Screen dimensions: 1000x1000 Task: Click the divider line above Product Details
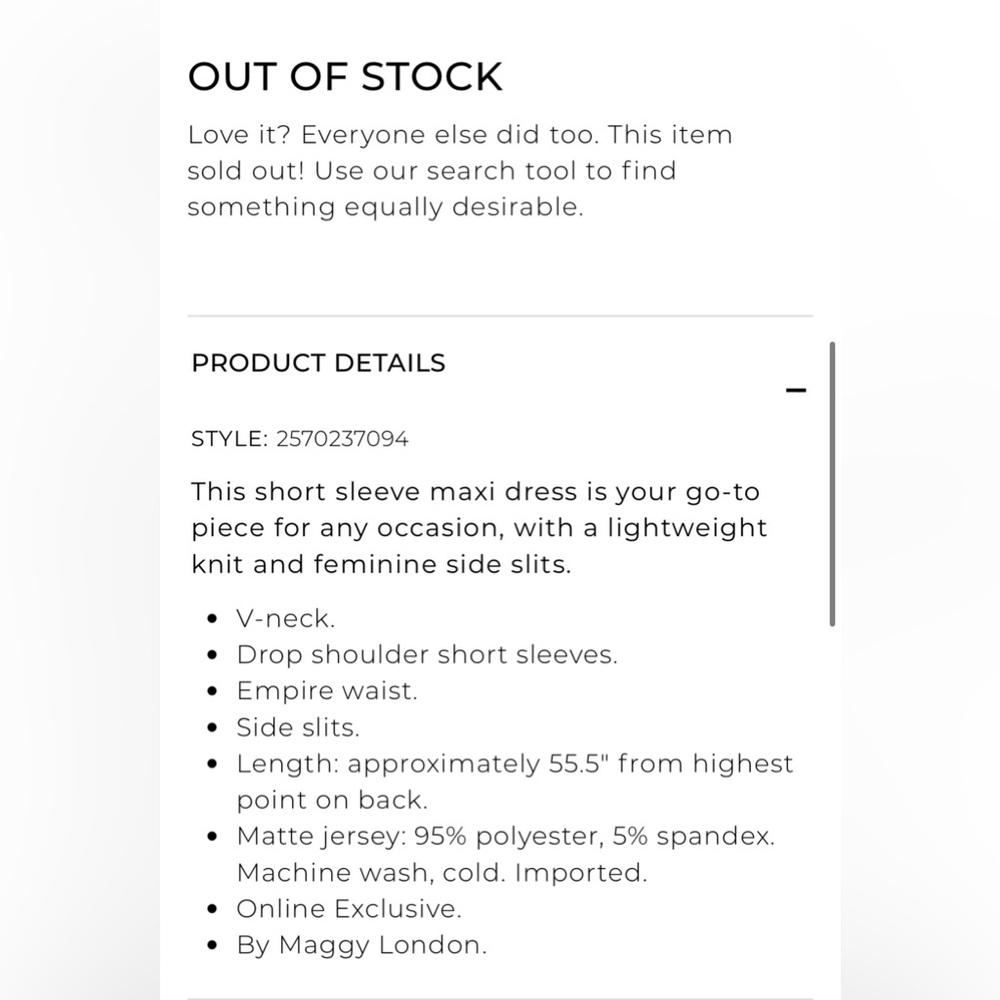tap(500, 315)
